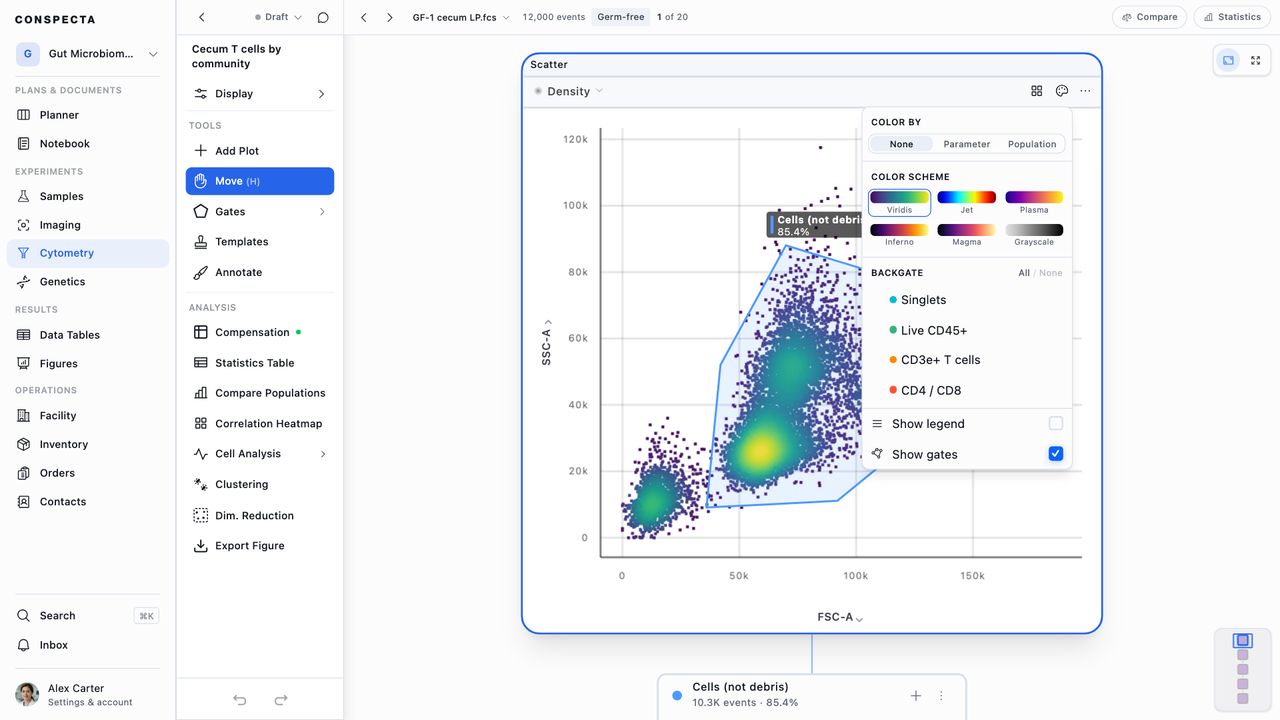This screenshot has width=1280, height=720.
Task: Select All backgates
Action: [1024, 273]
